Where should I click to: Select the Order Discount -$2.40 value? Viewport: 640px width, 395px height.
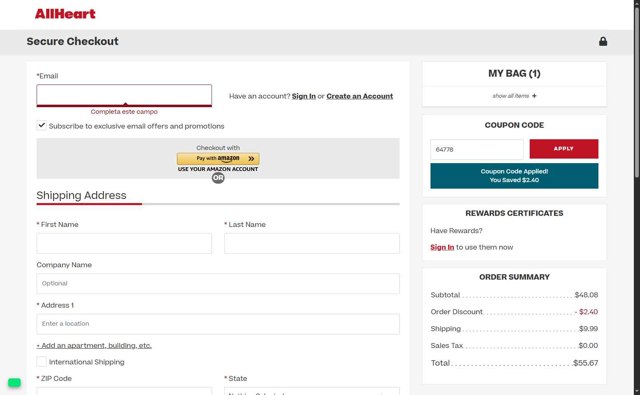pos(586,312)
